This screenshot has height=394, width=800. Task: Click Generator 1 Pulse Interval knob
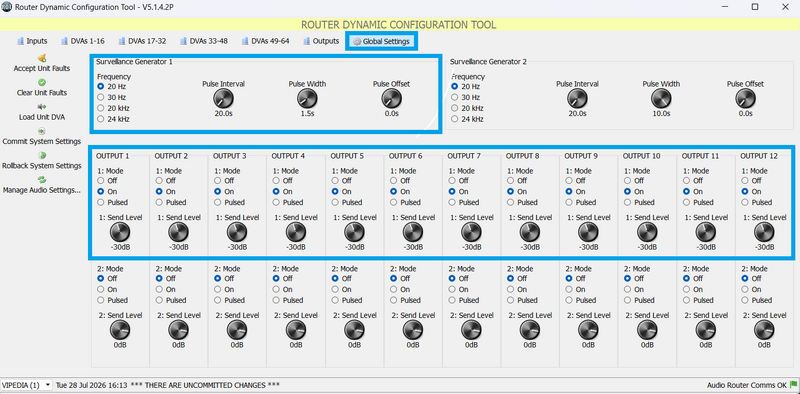click(x=223, y=98)
